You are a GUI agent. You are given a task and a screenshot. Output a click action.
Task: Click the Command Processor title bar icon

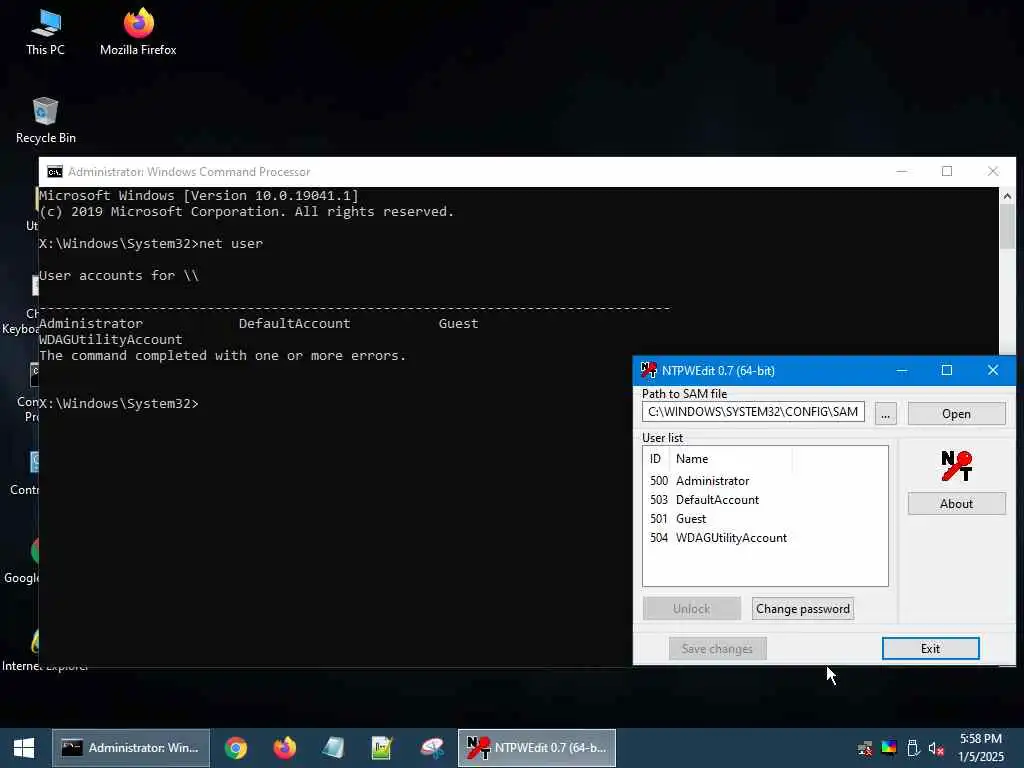[x=55, y=172]
